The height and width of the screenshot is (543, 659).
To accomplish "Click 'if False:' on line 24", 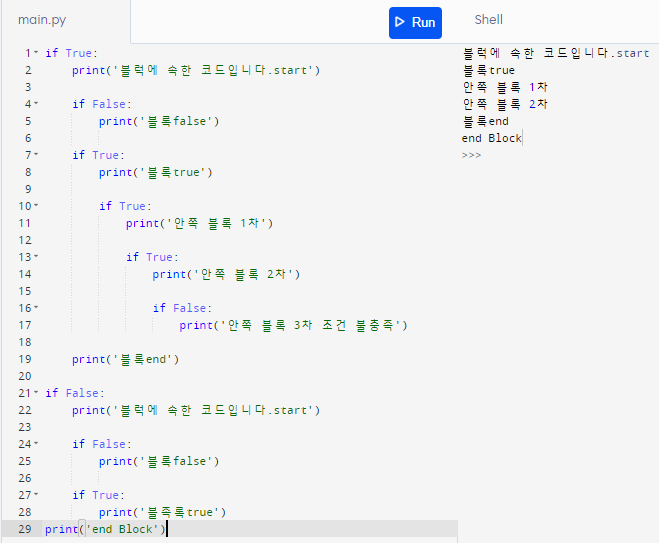I will click(101, 444).
